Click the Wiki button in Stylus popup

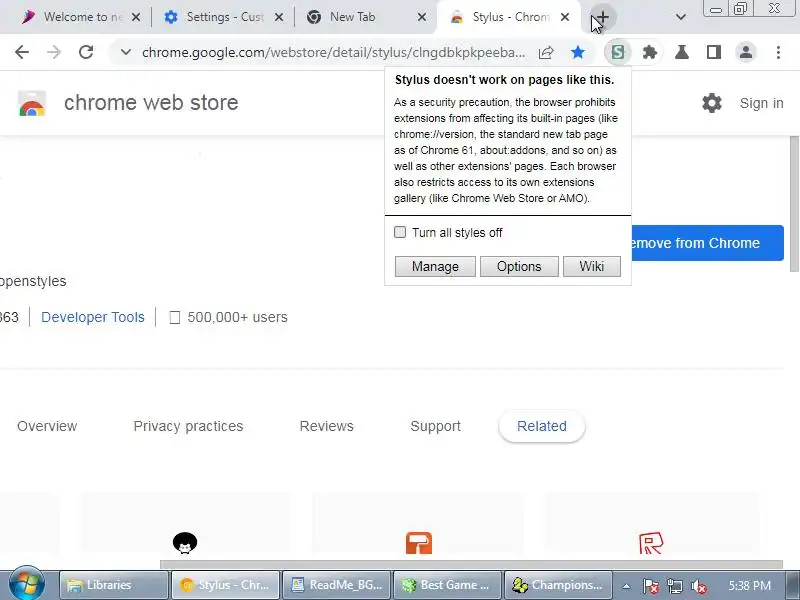click(592, 266)
